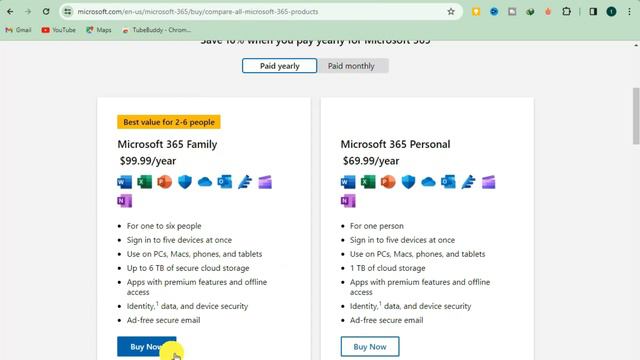This screenshot has height=360, width=640.
Task: Click the Microsoft 365 Family heading
Action: 167,144
